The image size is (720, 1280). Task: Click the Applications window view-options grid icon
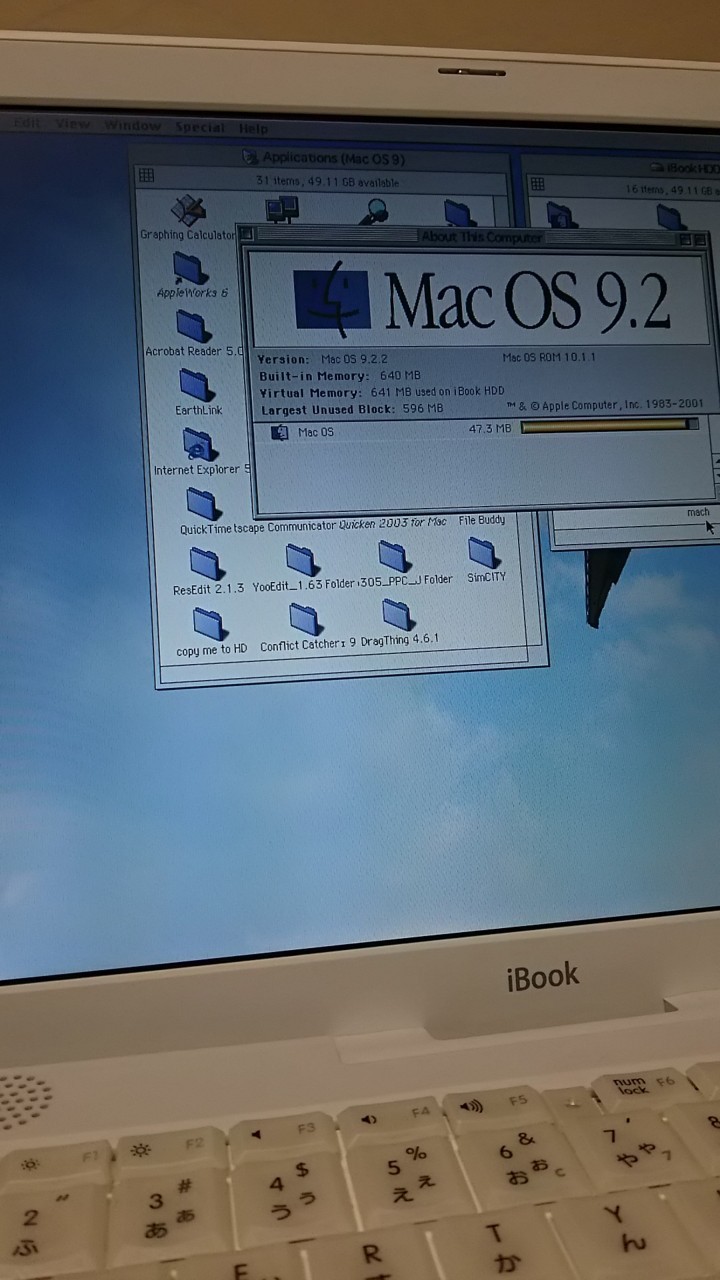point(147,176)
